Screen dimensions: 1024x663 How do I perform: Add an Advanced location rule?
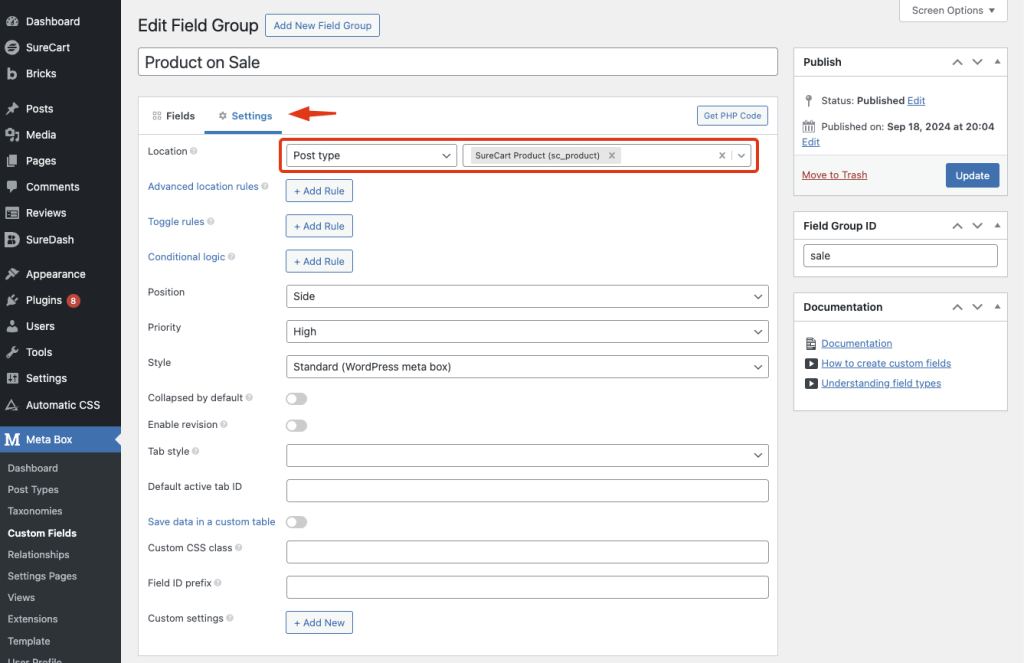(x=319, y=191)
